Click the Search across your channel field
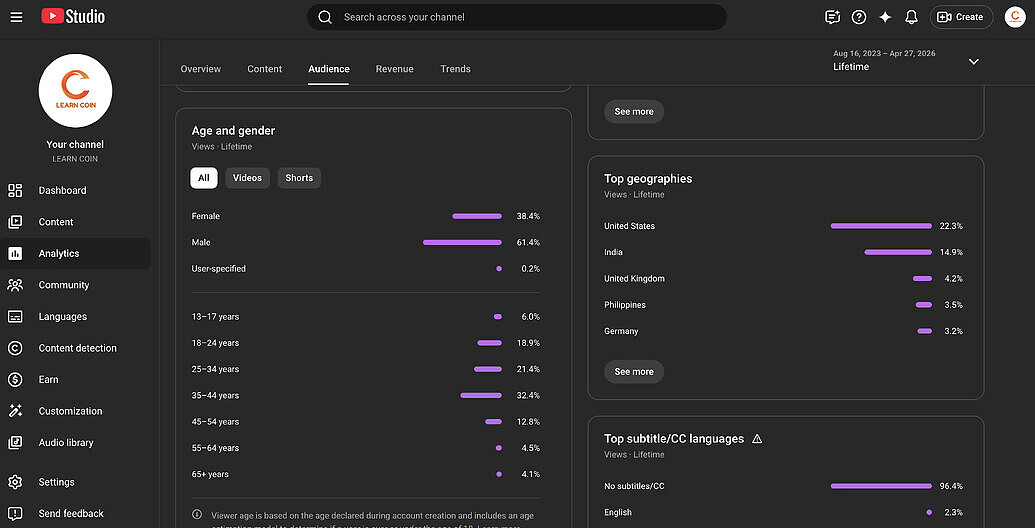Screen dimensions: 1035x528 pyautogui.click(x=517, y=17)
